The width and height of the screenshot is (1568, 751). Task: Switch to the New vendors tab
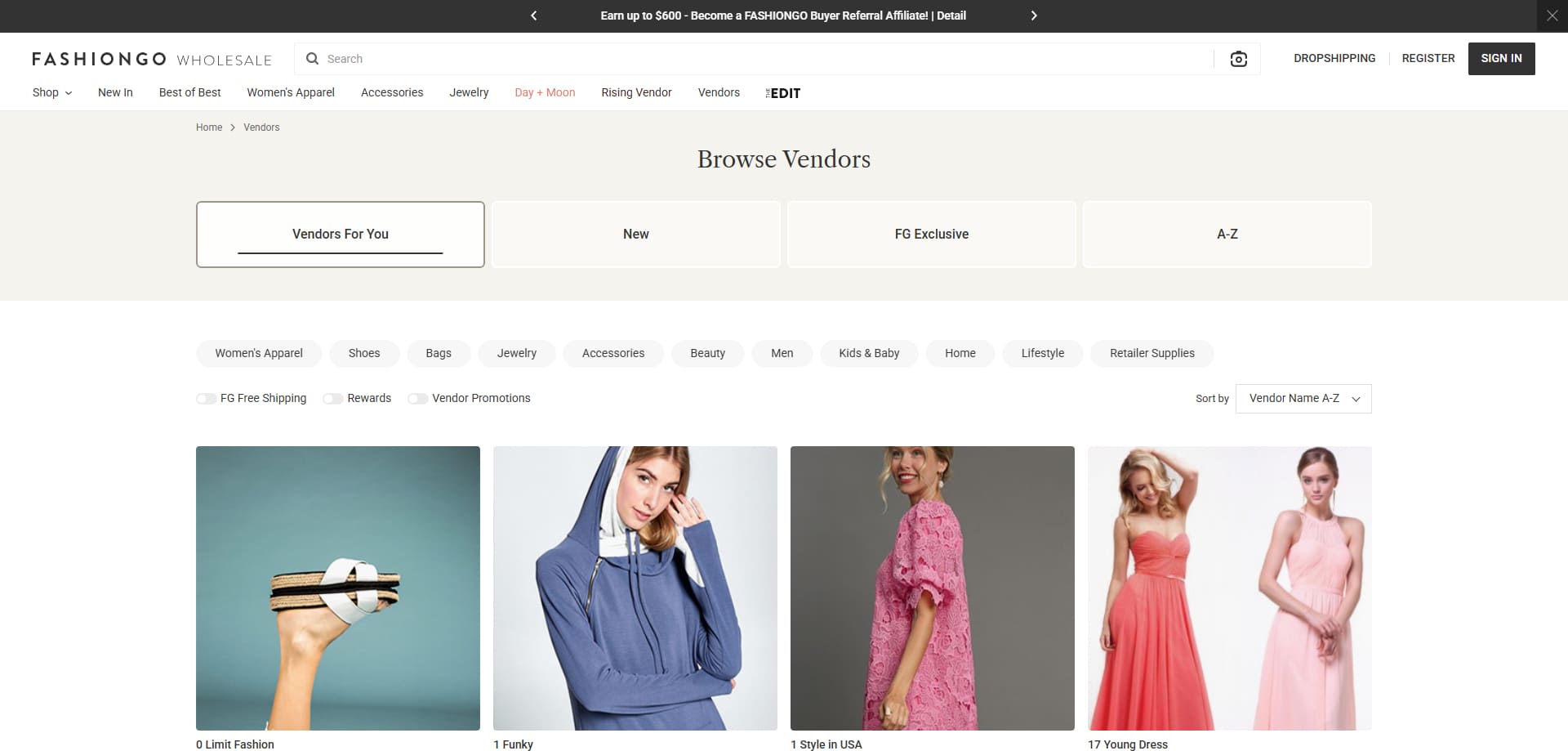click(636, 235)
